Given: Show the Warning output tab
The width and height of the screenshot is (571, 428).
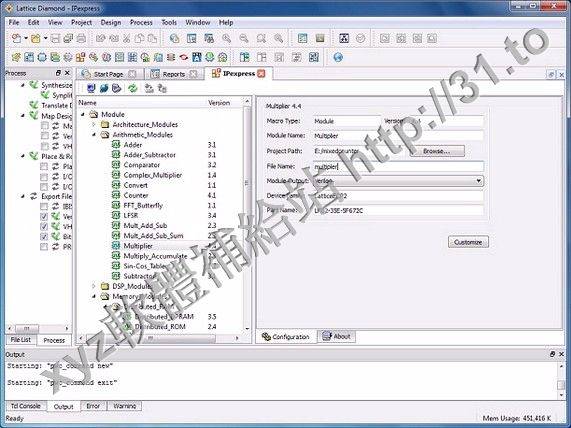Looking at the screenshot, I should (125, 406).
